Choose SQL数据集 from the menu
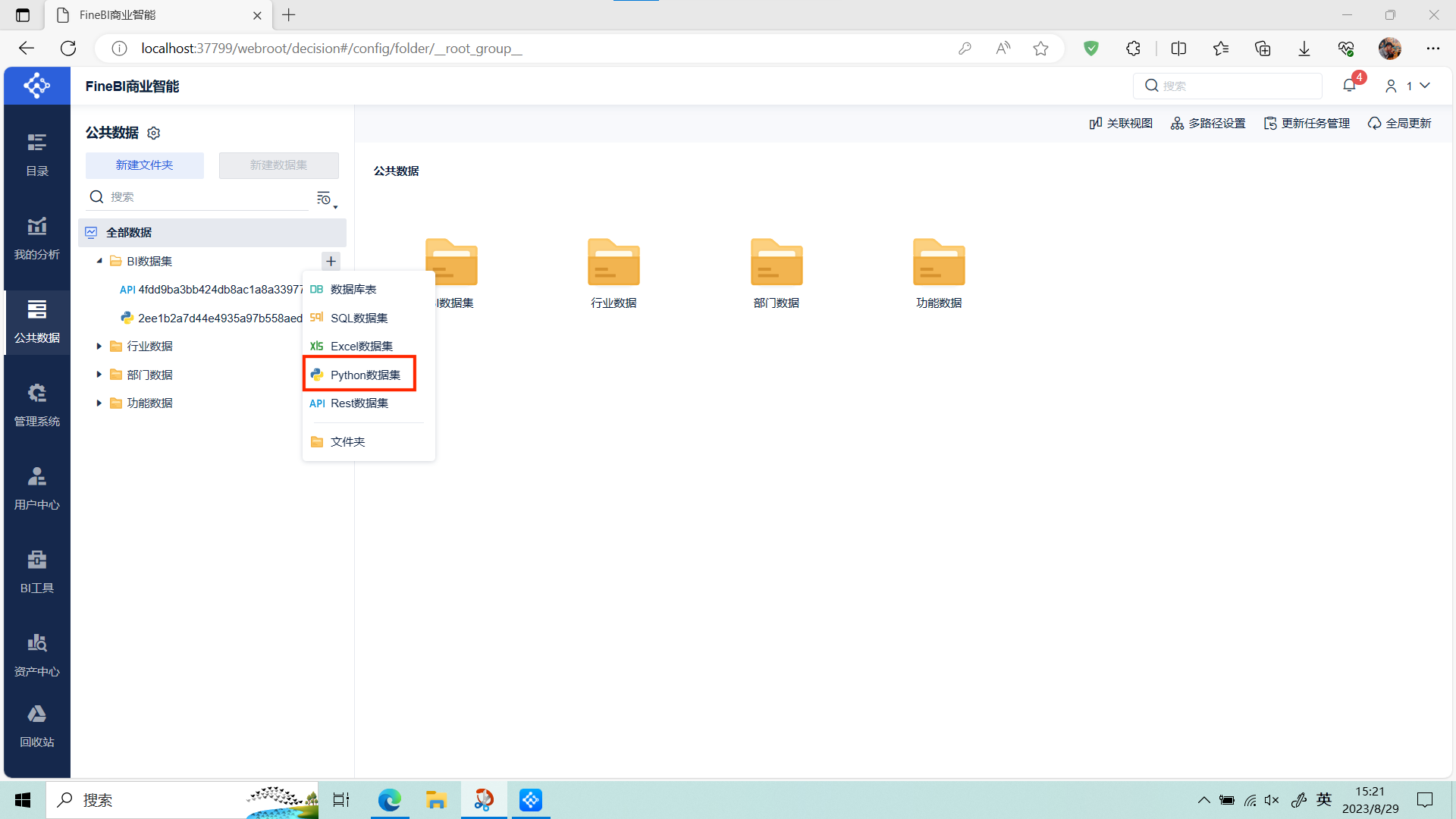Image resolution: width=1456 pixels, height=819 pixels. pyautogui.click(x=369, y=318)
